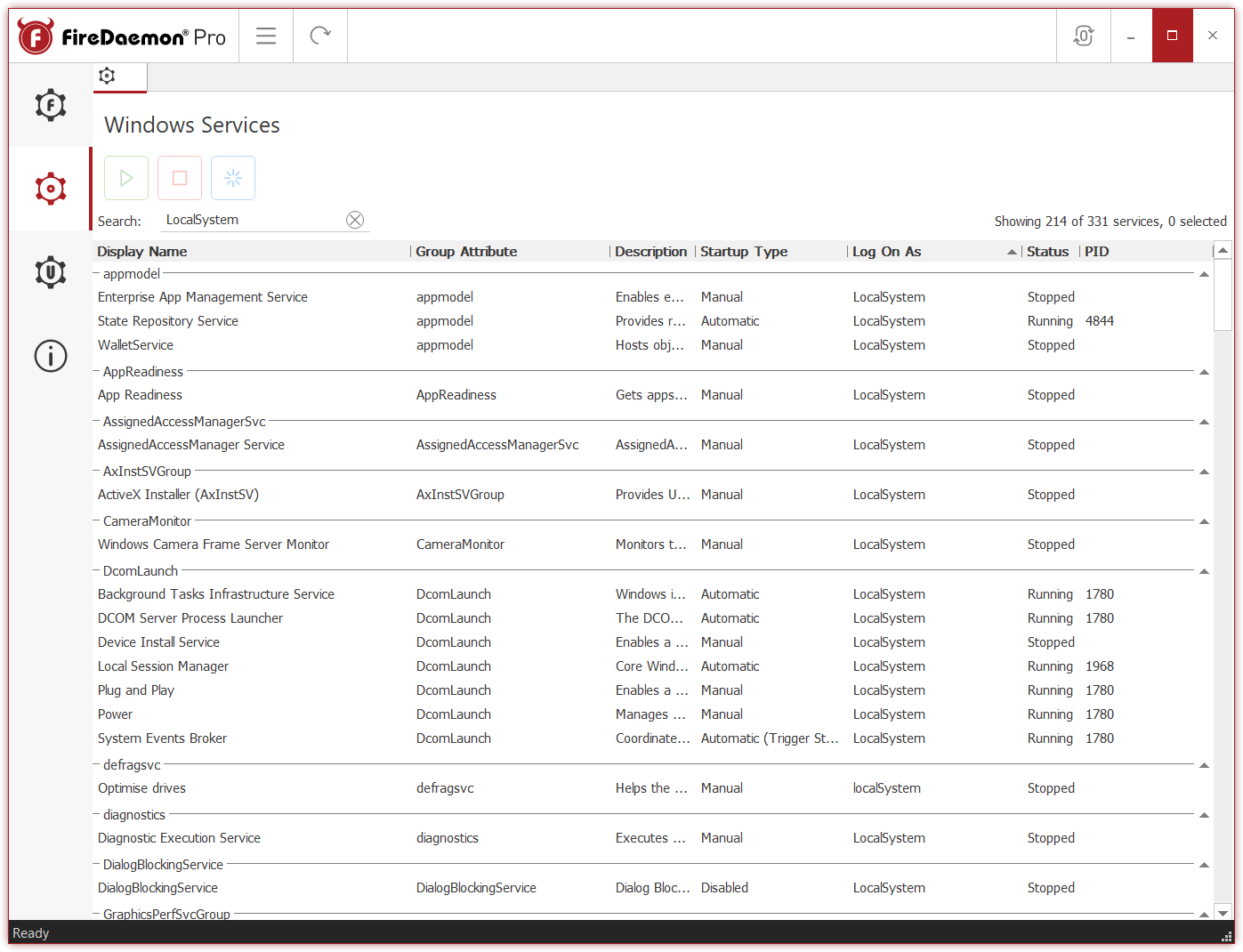Open the FireDaemon services panel icon

pyautogui.click(x=50, y=105)
